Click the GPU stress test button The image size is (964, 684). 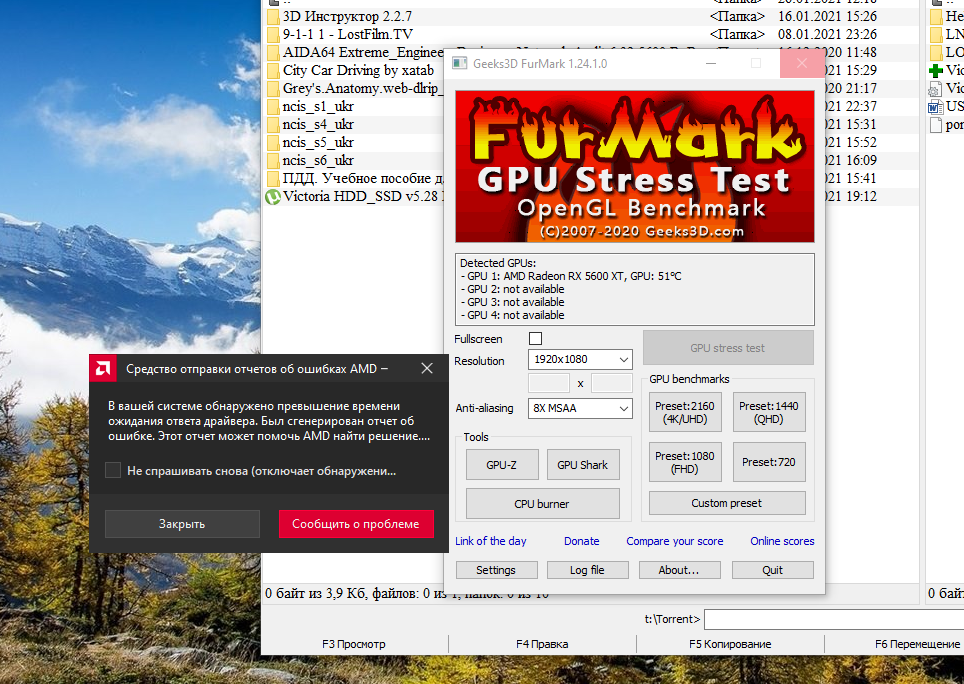point(728,348)
